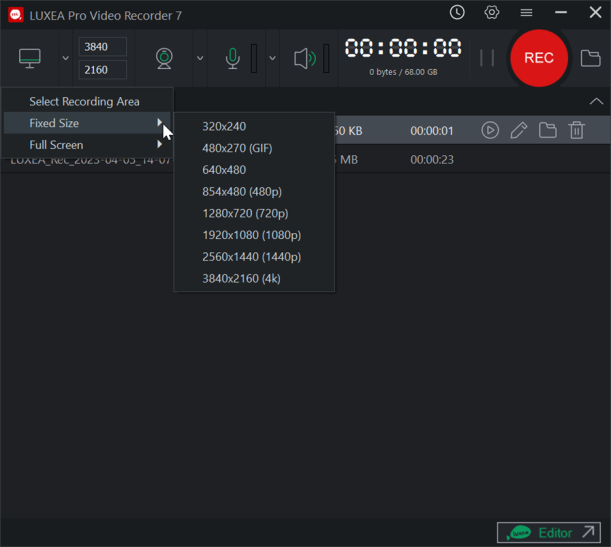Delete the 00:00:01 recording with trash icon
Image resolution: width=611 pixels, height=547 pixels.
pyautogui.click(x=577, y=130)
